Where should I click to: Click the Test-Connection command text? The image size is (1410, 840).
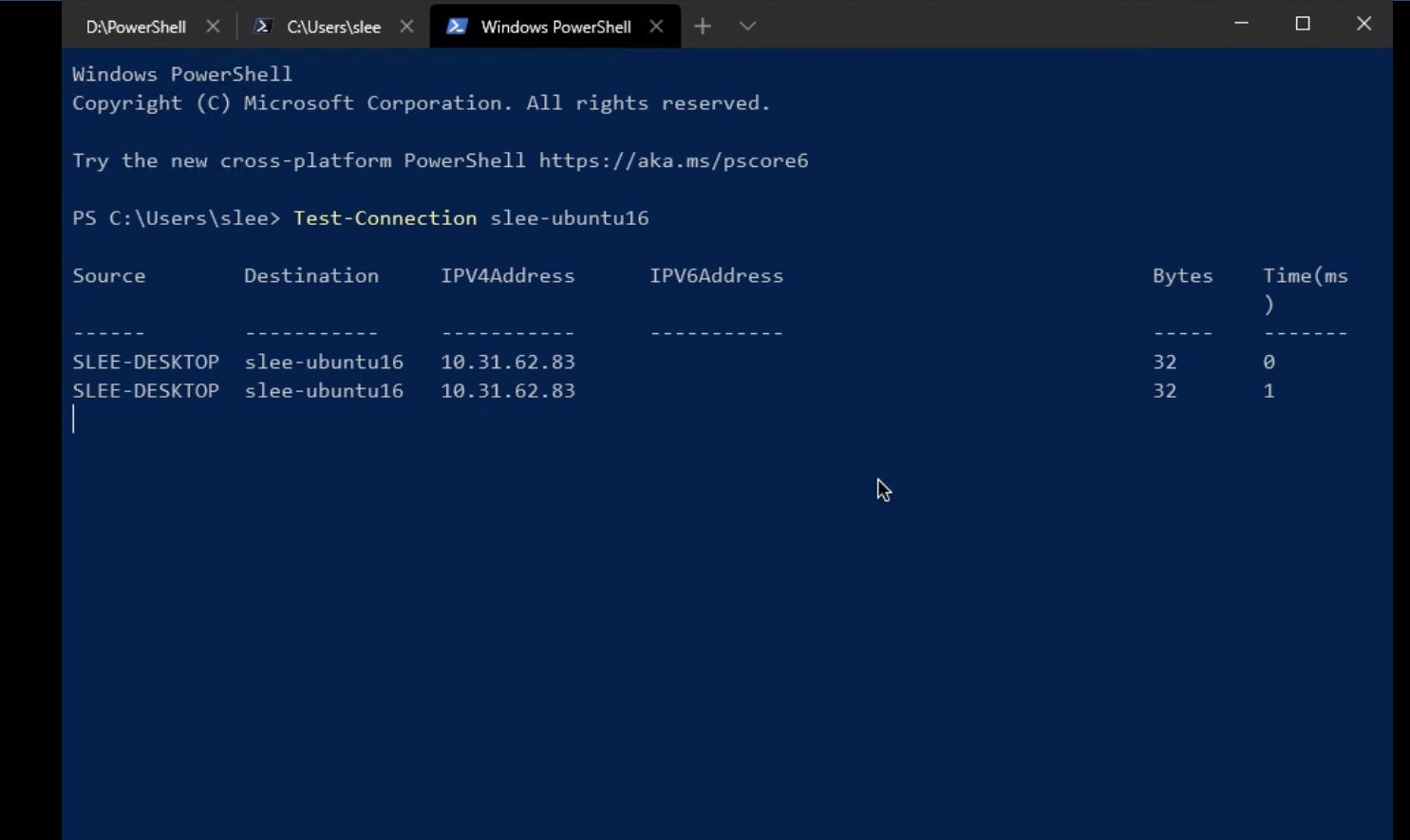click(x=385, y=218)
